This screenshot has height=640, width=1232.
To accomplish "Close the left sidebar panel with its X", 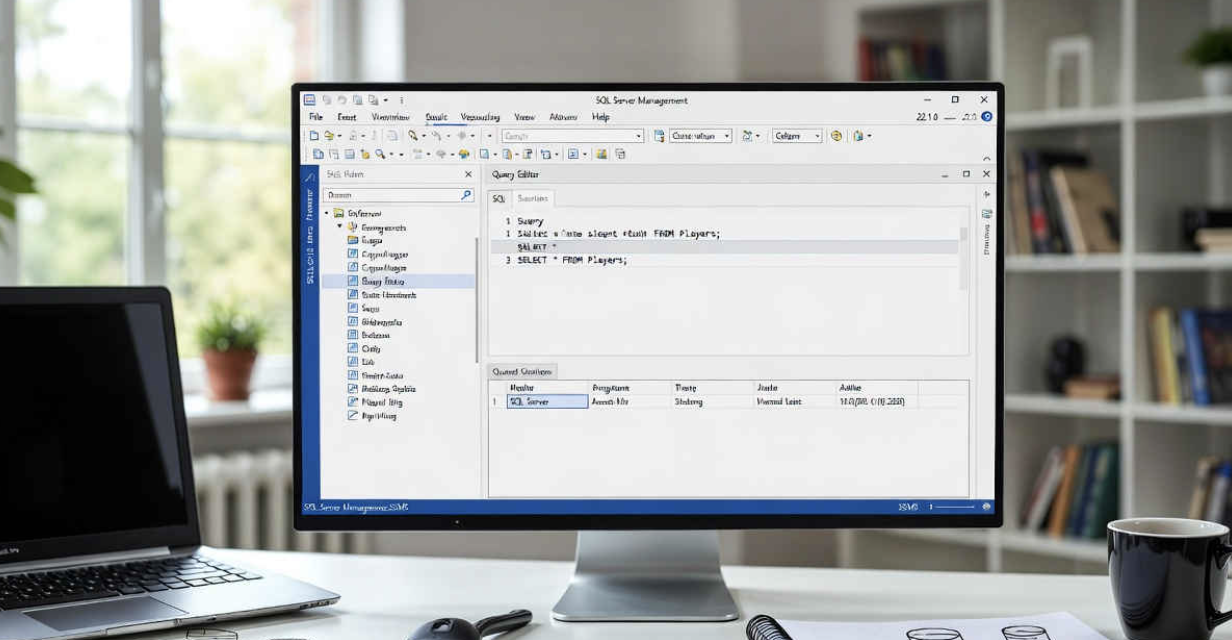I will pyautogui.click(x=468, y=174).
